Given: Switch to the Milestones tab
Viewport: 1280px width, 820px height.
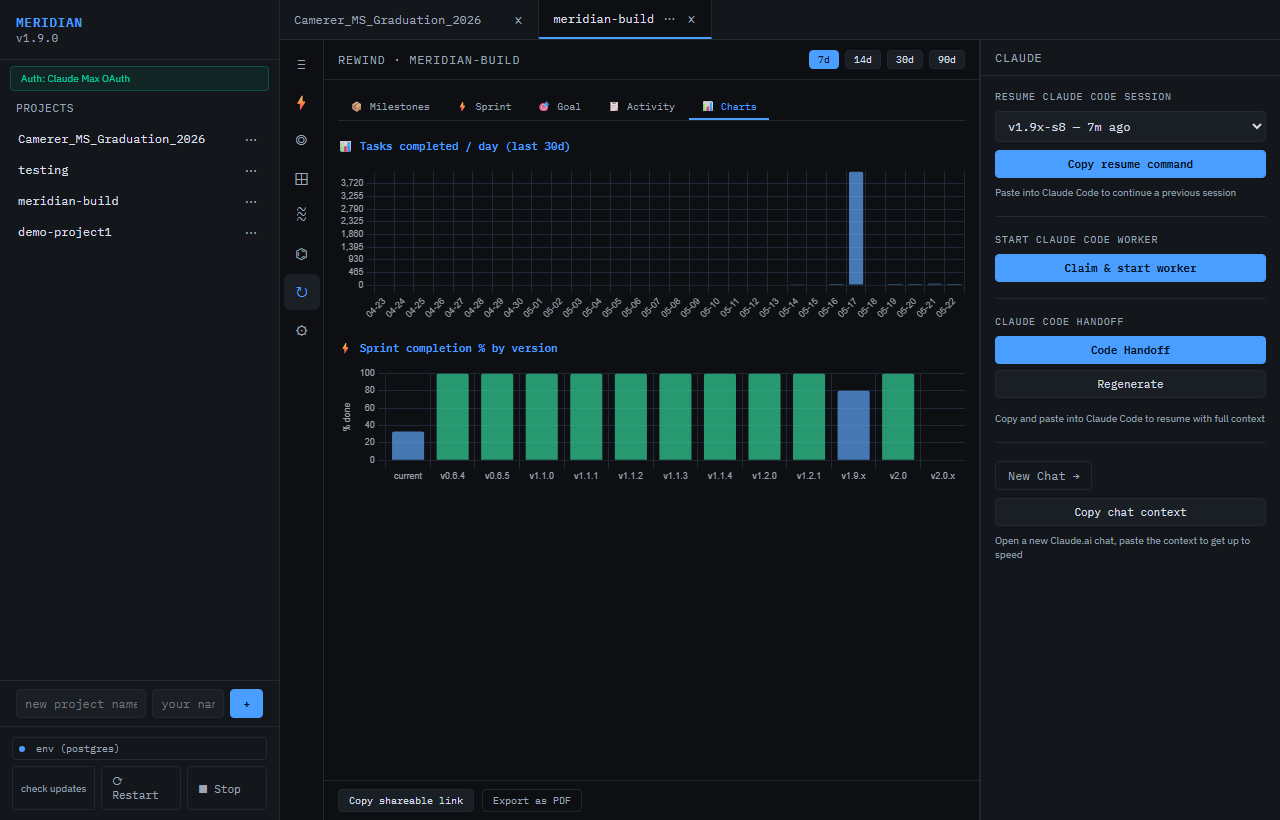Looking at the screenshot, I should [390, 106].
